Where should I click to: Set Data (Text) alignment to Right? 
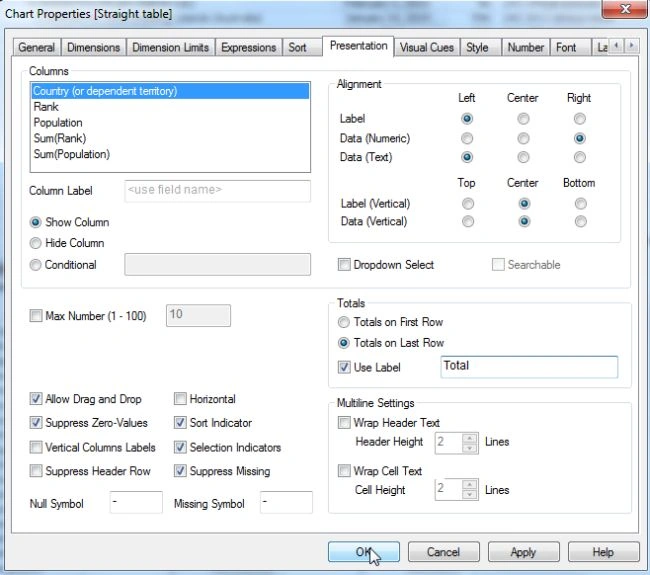click(580, 157)
